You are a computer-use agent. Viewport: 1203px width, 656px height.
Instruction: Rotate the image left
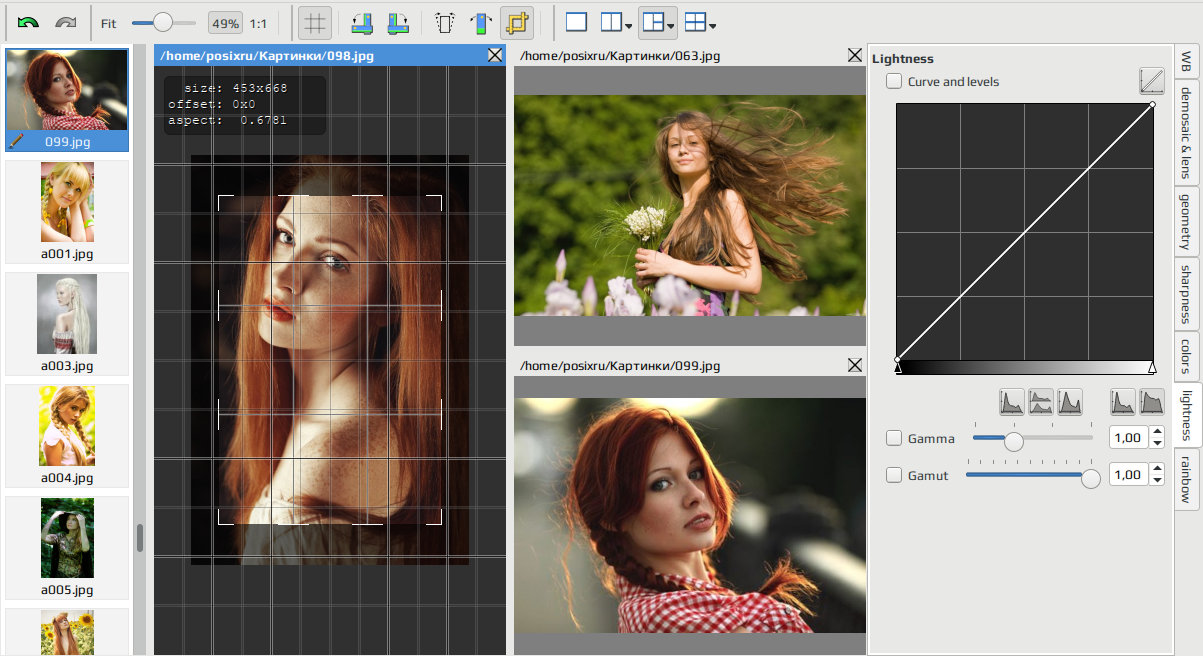pos(362,22)
